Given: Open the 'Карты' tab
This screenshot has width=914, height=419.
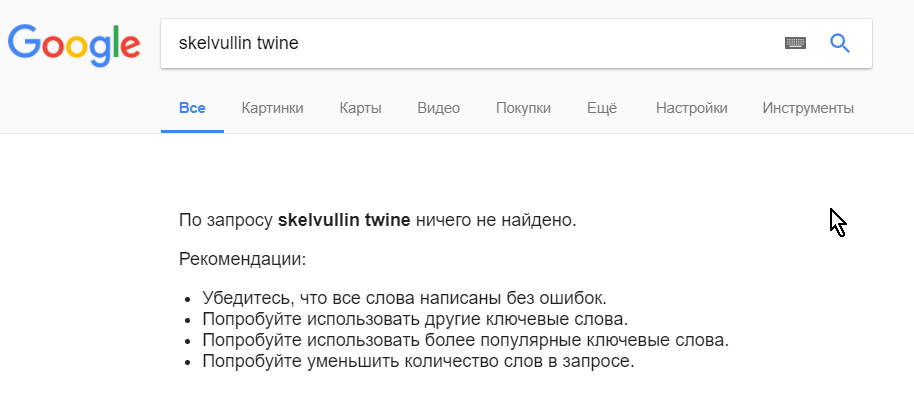Looking at the screenshot, I should click(360, 108).
